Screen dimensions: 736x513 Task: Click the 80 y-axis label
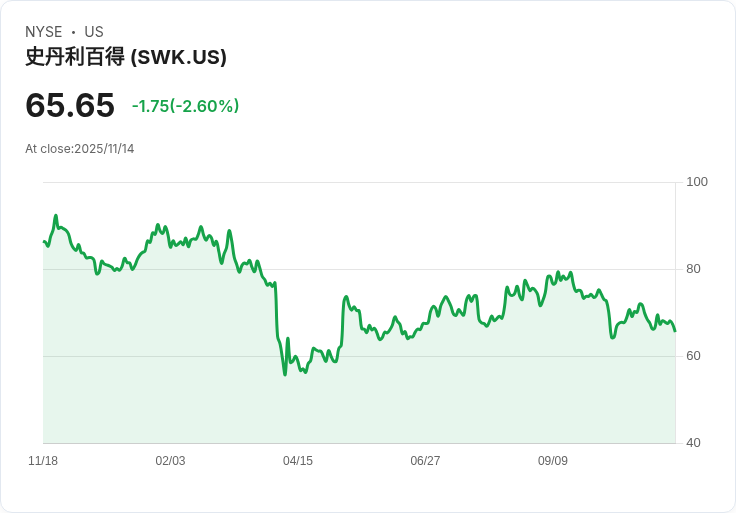(x=693, y=269)
